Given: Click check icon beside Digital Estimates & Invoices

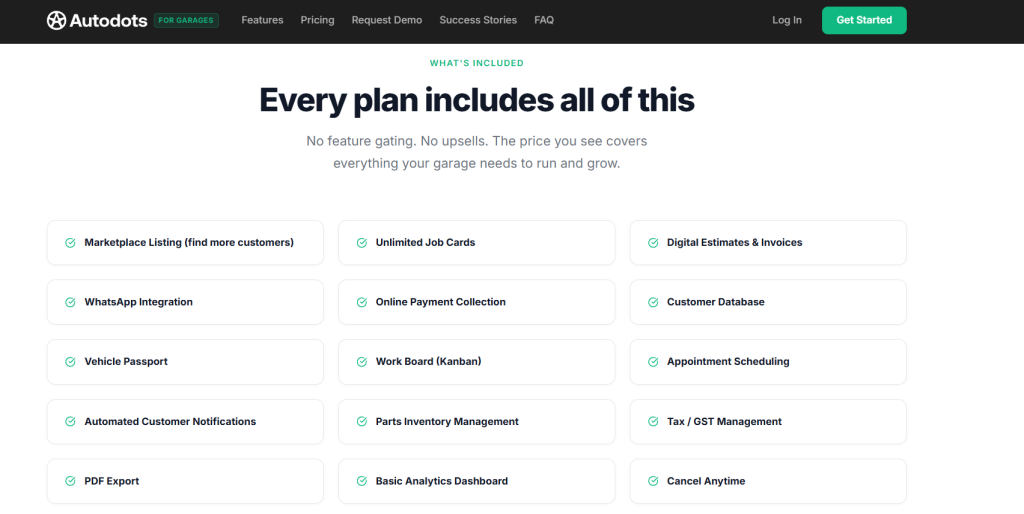Looking at the screenshot, I should click(x=652, y=243).
